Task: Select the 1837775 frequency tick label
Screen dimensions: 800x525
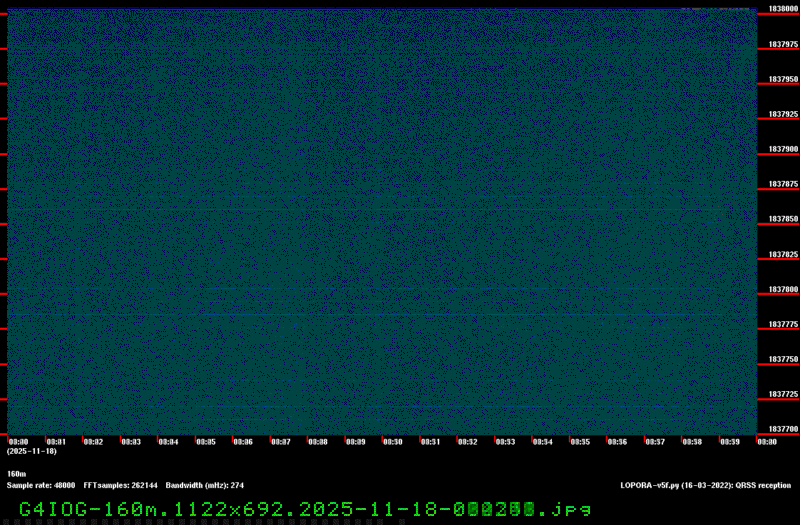Action: 782,324
